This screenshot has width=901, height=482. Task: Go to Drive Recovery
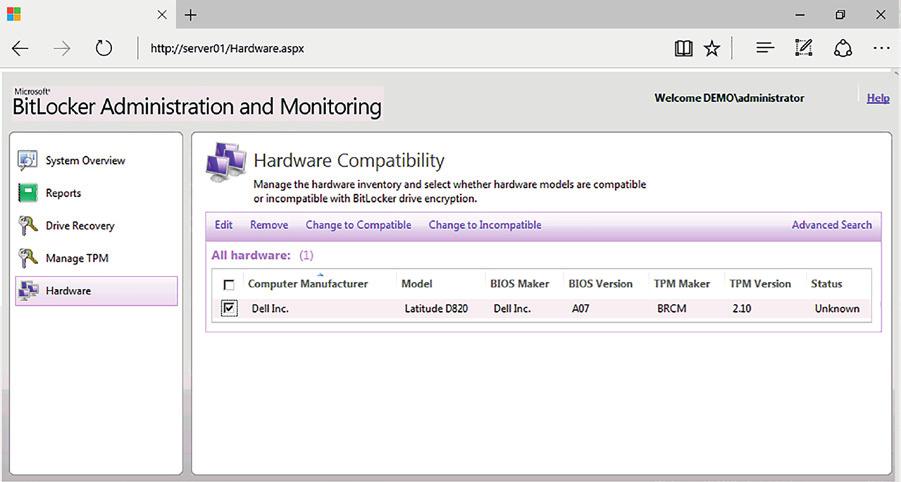[x=80, y=226]
